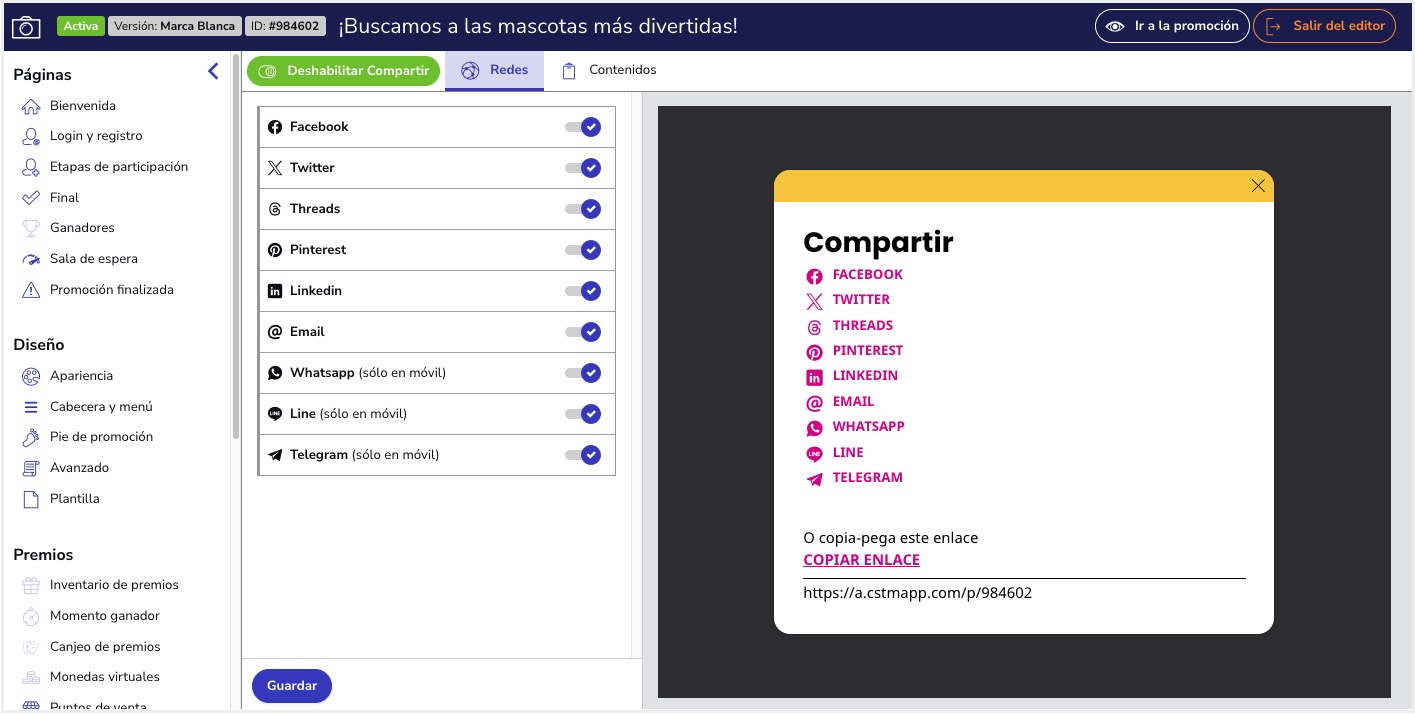Close the Compartir preview dialog
The image size is (1415, 714).
coord(1258,186)
